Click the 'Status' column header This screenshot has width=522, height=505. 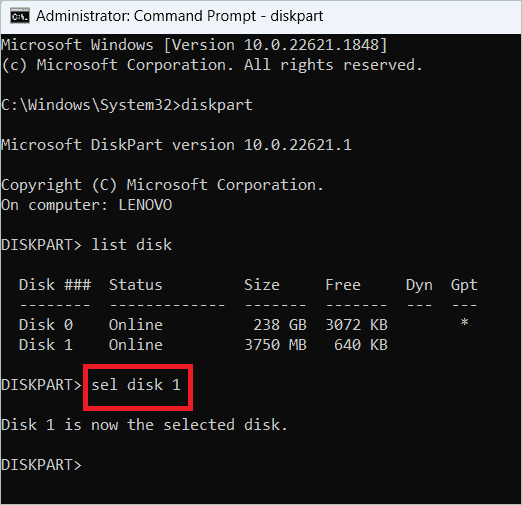(136, 285)
